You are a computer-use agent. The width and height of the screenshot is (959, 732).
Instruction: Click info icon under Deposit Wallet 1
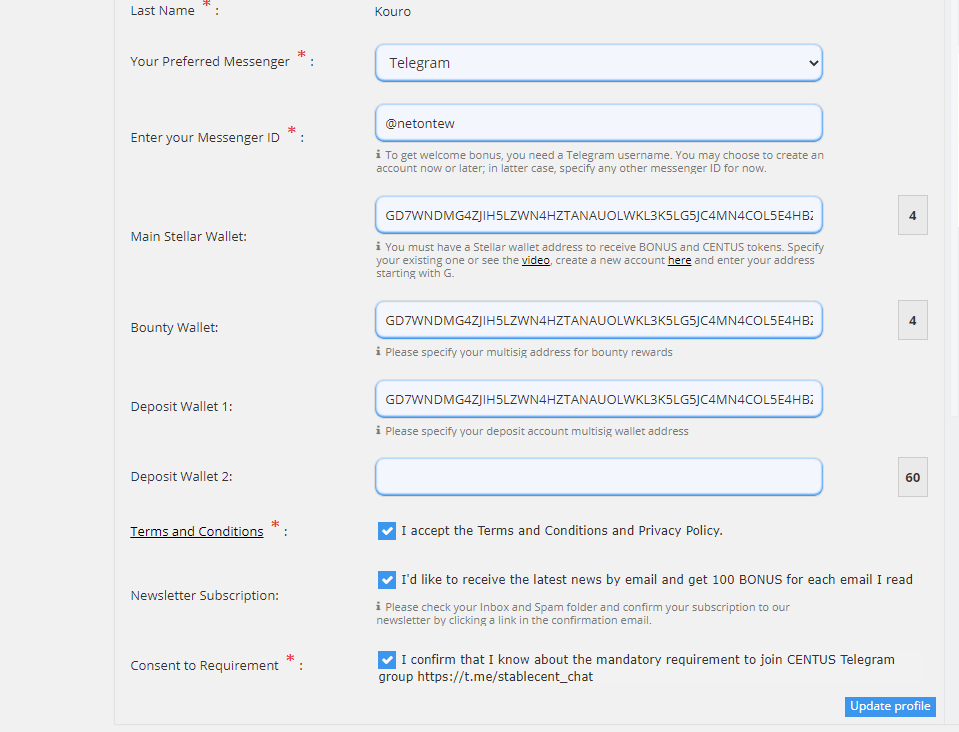click(379, 431)
